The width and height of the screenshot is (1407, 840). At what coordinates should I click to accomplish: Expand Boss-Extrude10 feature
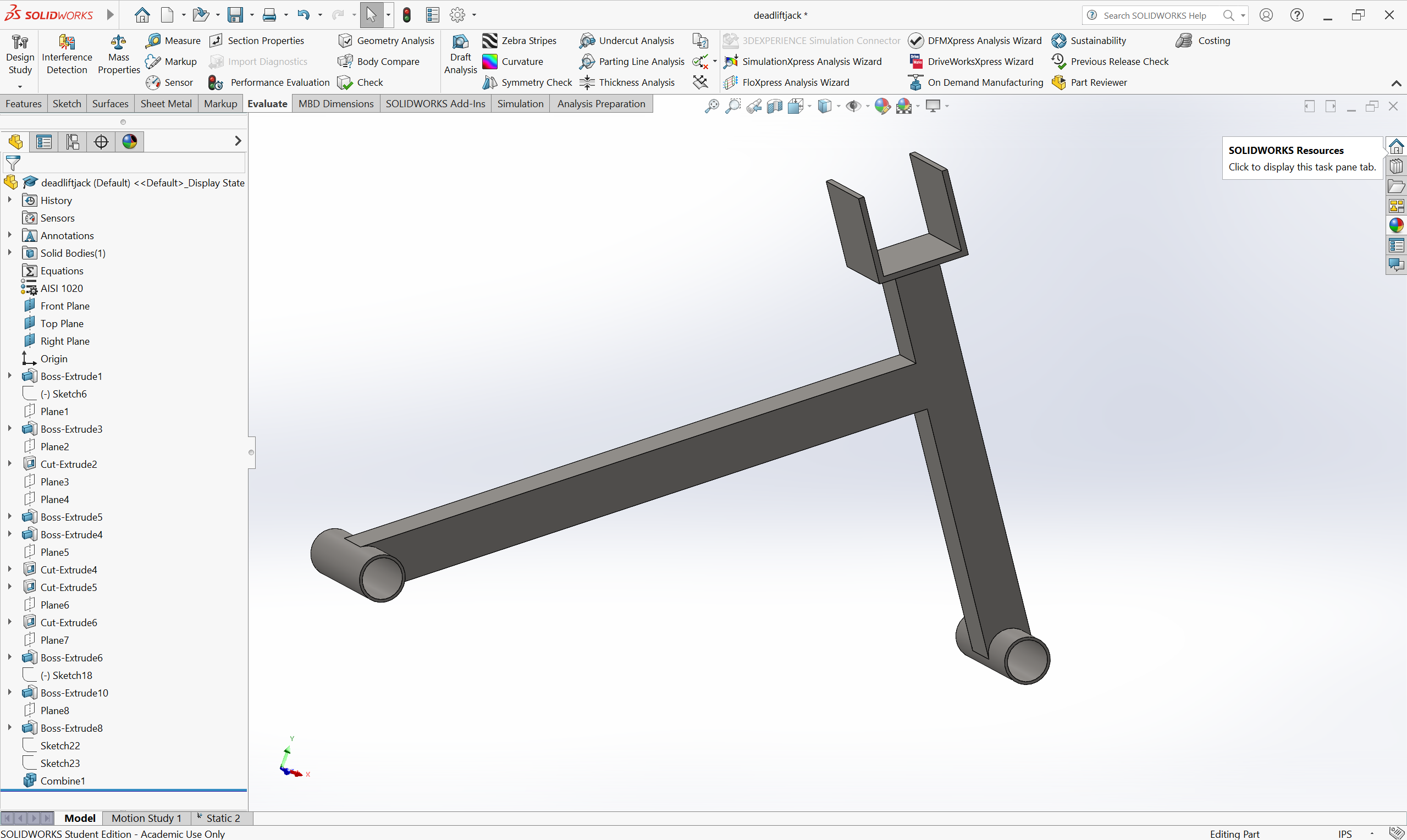[x=9, y=692]
